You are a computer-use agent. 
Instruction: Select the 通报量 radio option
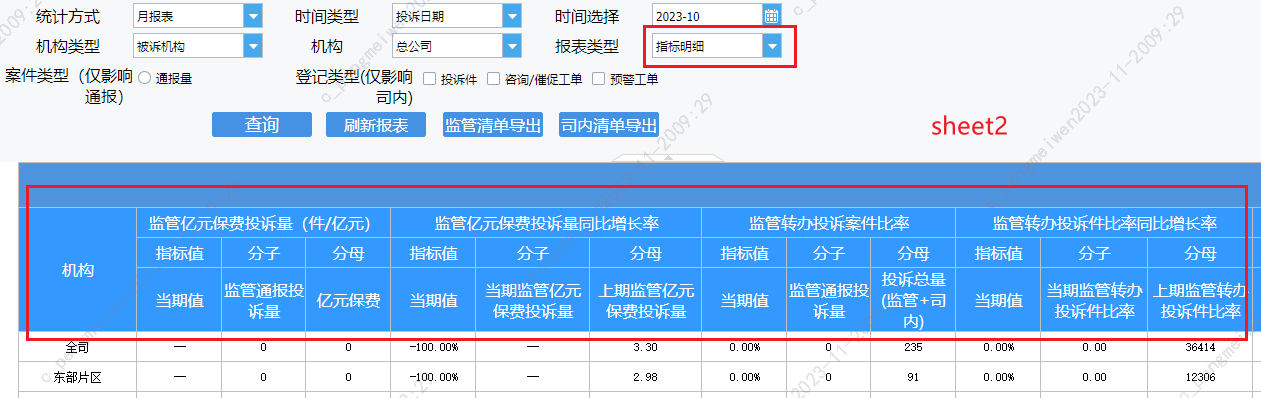click(x=145, y=78)
